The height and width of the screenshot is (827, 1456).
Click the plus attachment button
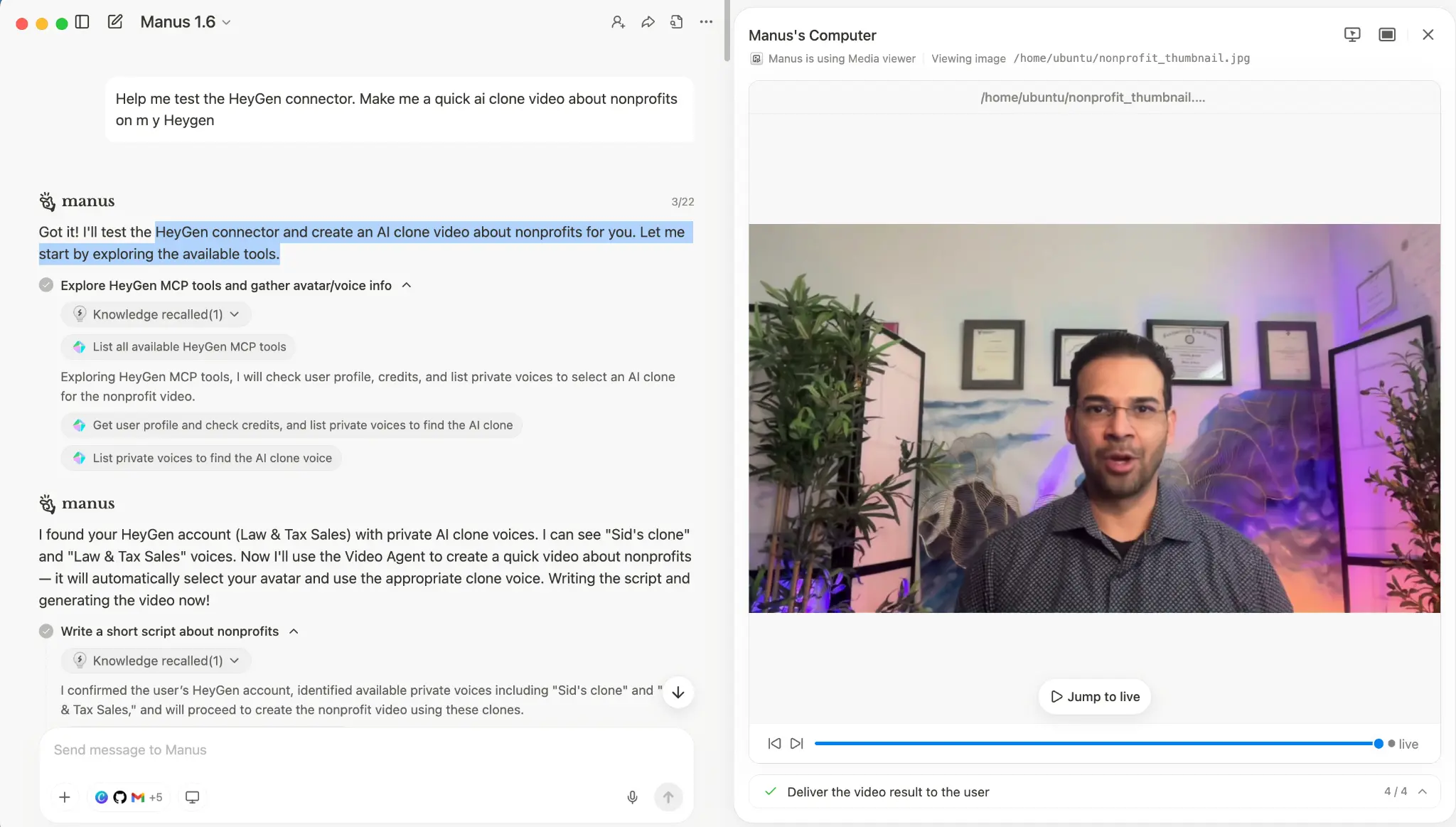click(65, 797)
